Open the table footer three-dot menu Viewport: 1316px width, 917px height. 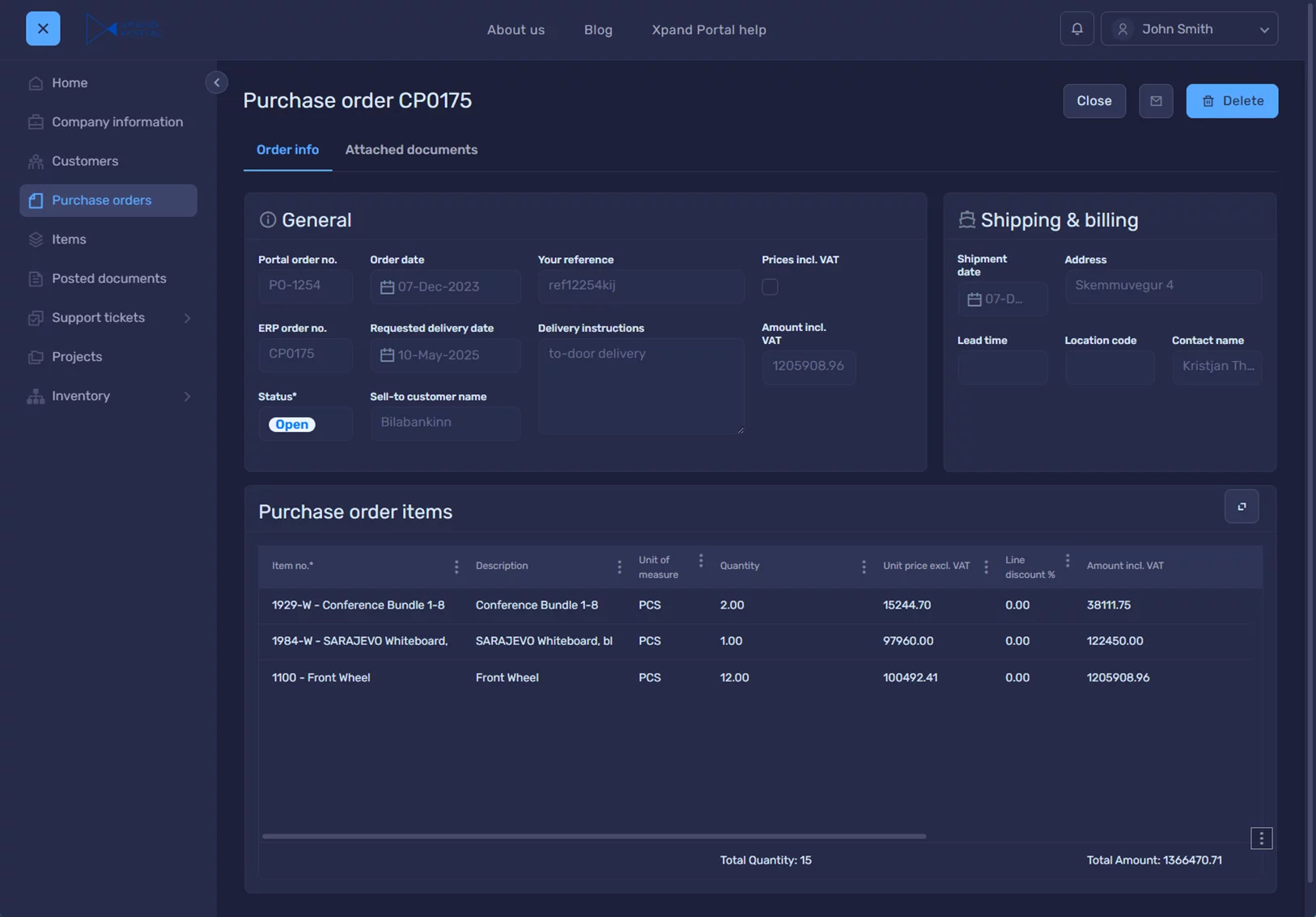[1260, 838]
